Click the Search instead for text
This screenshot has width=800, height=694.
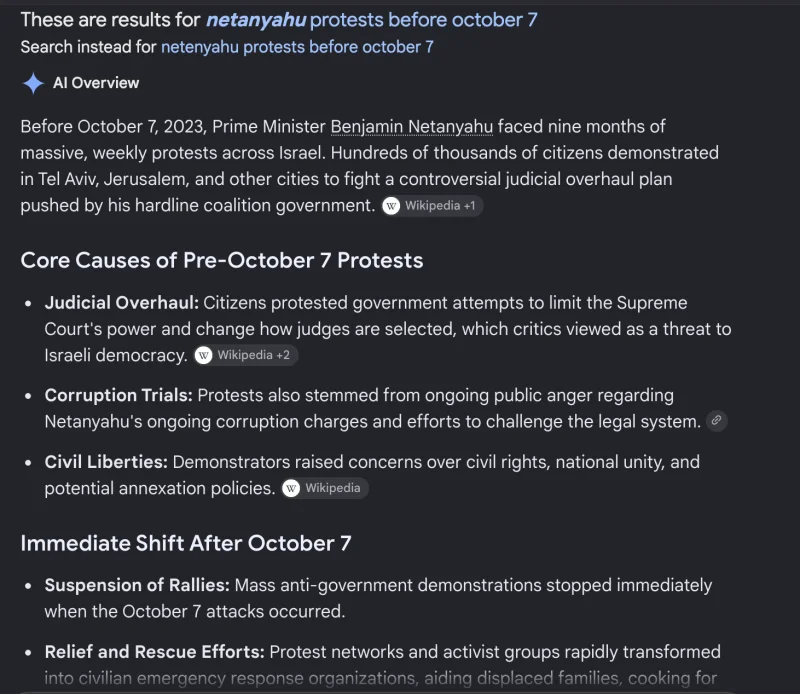88,47
